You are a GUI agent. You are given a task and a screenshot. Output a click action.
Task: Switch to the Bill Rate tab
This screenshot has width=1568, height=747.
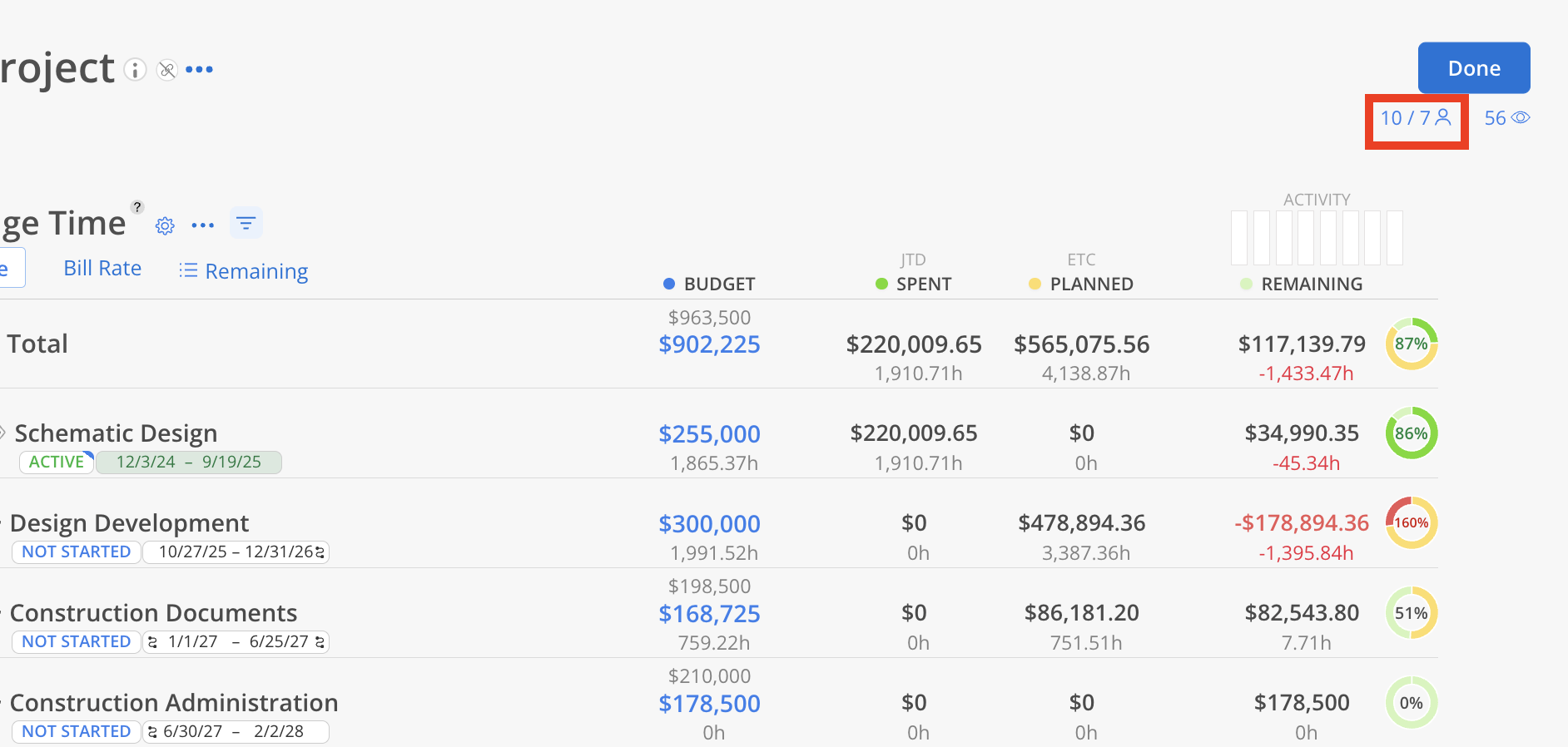tap(102, 268)
